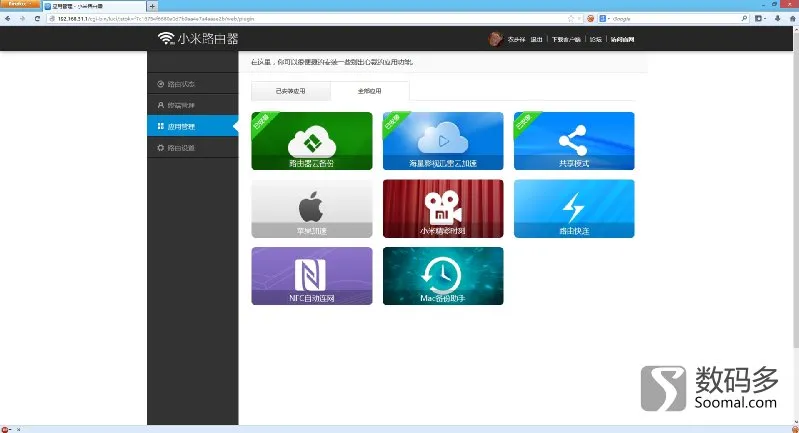The height and width of the screenshot is (433, 799).
Task: Click the username text next to the avatar
Action: click(x=516, y=39)
